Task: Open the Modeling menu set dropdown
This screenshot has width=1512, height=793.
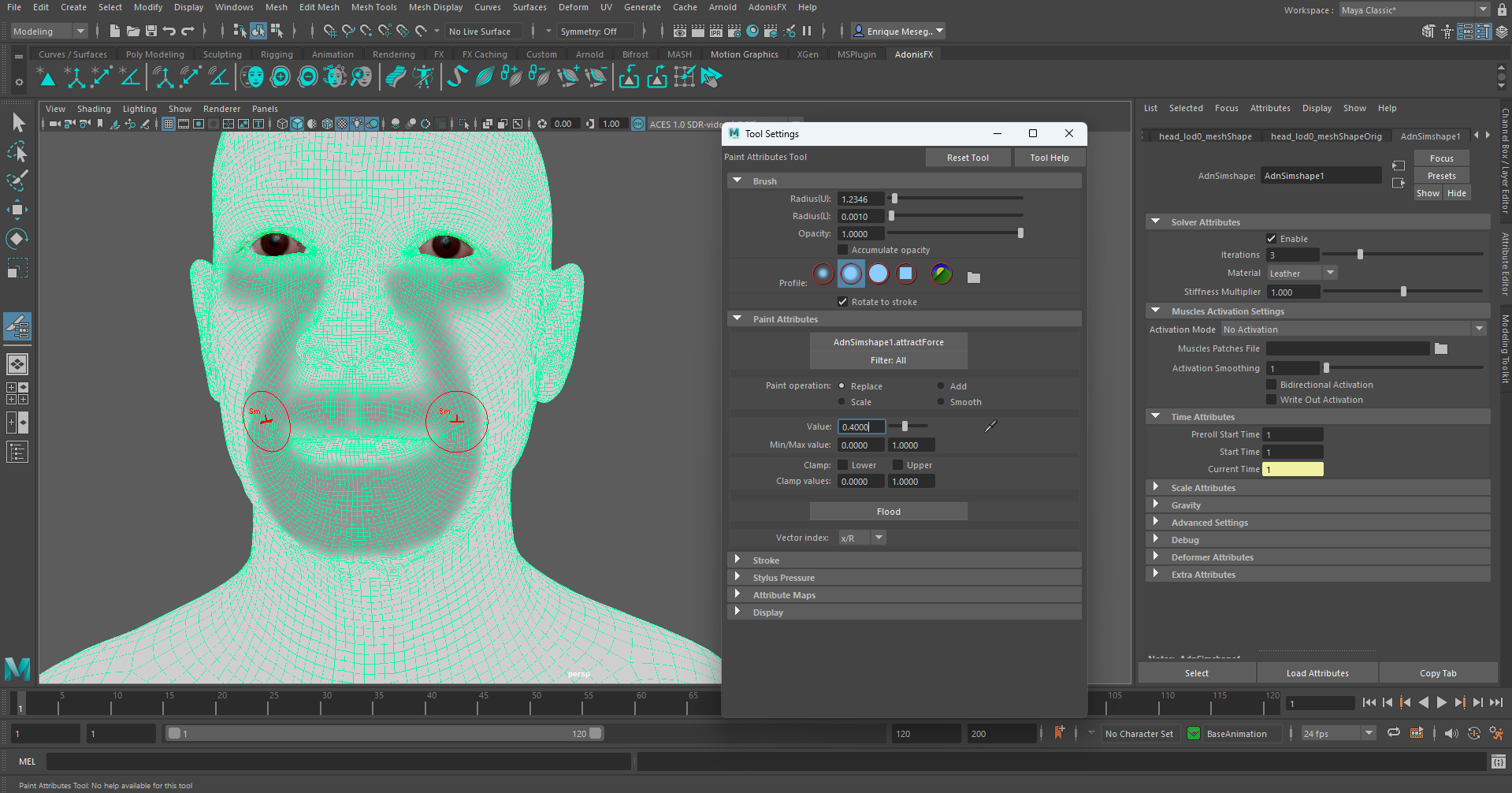Action: (x=49, y=32)
